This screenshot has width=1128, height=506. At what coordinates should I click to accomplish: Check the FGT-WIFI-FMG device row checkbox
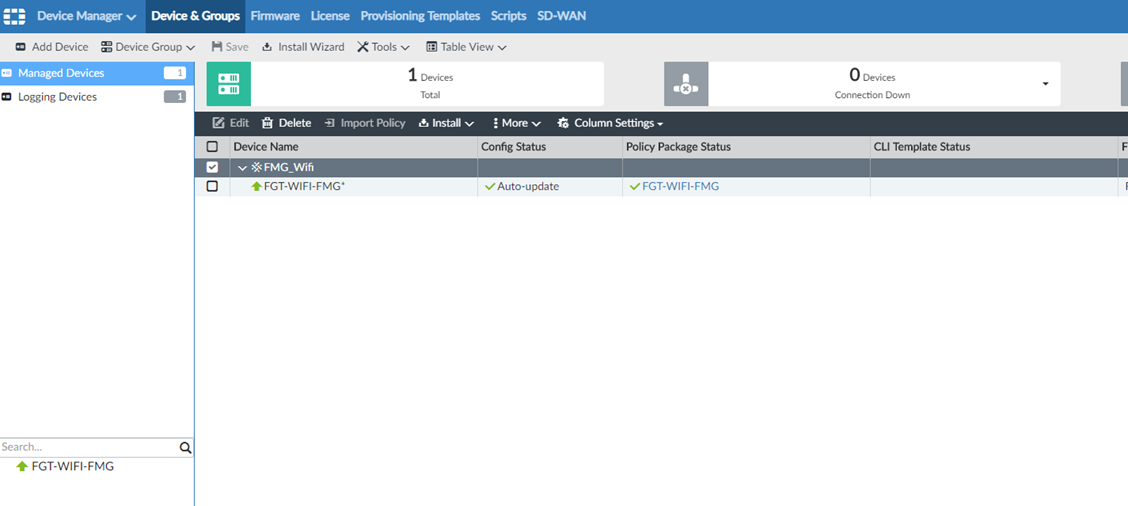212,186
